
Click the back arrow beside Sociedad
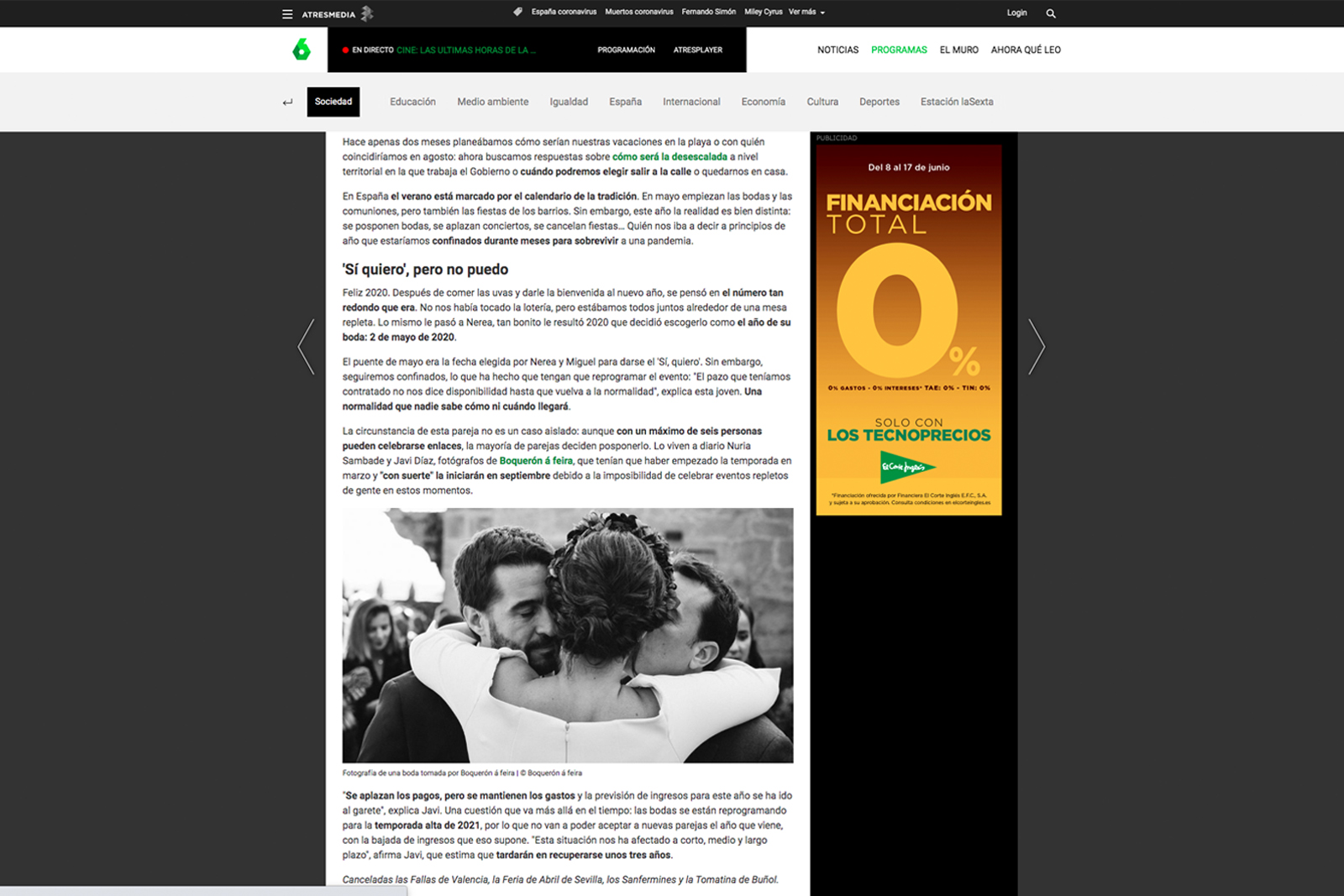(287, 102)
